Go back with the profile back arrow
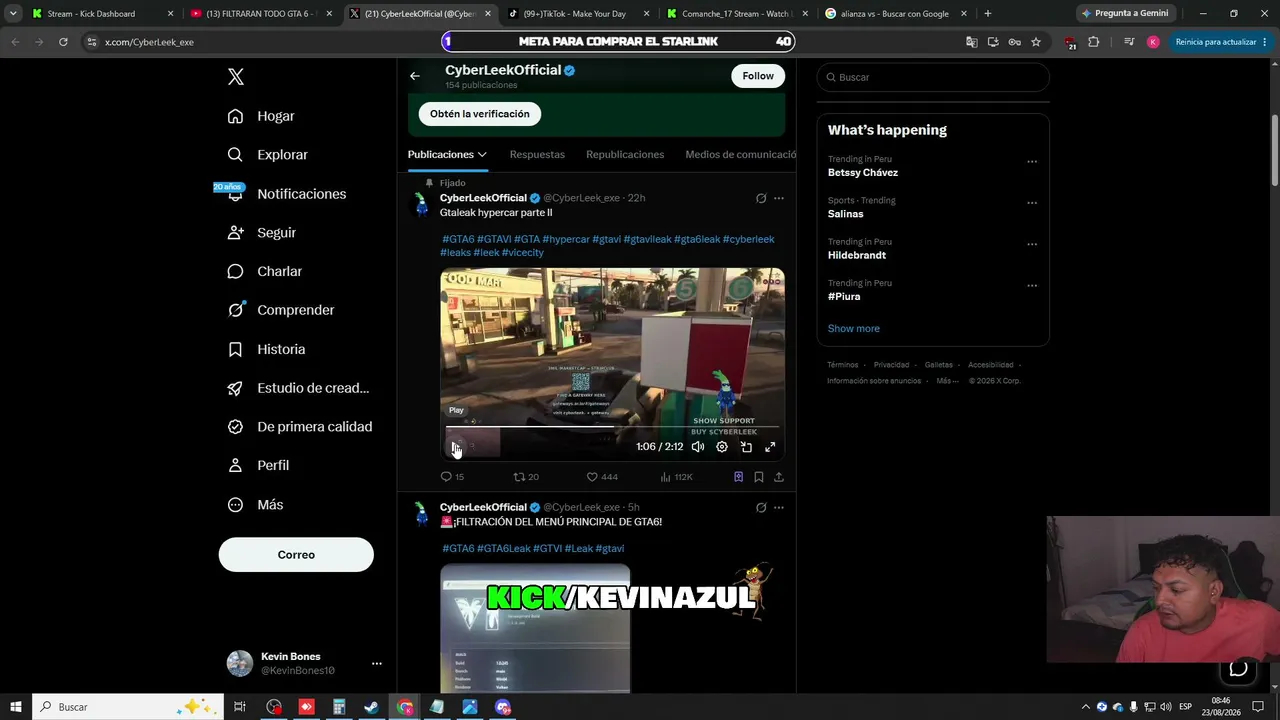 (415, 76)
